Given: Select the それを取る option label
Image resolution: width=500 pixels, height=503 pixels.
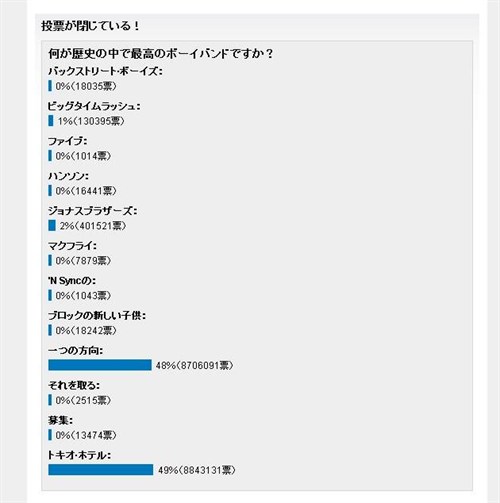Looking at the screenshot, I should [74, 386].
